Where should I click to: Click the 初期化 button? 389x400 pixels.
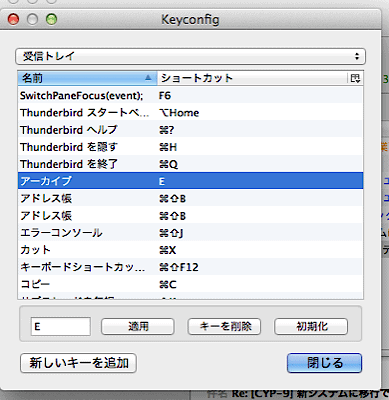(311, 326)
